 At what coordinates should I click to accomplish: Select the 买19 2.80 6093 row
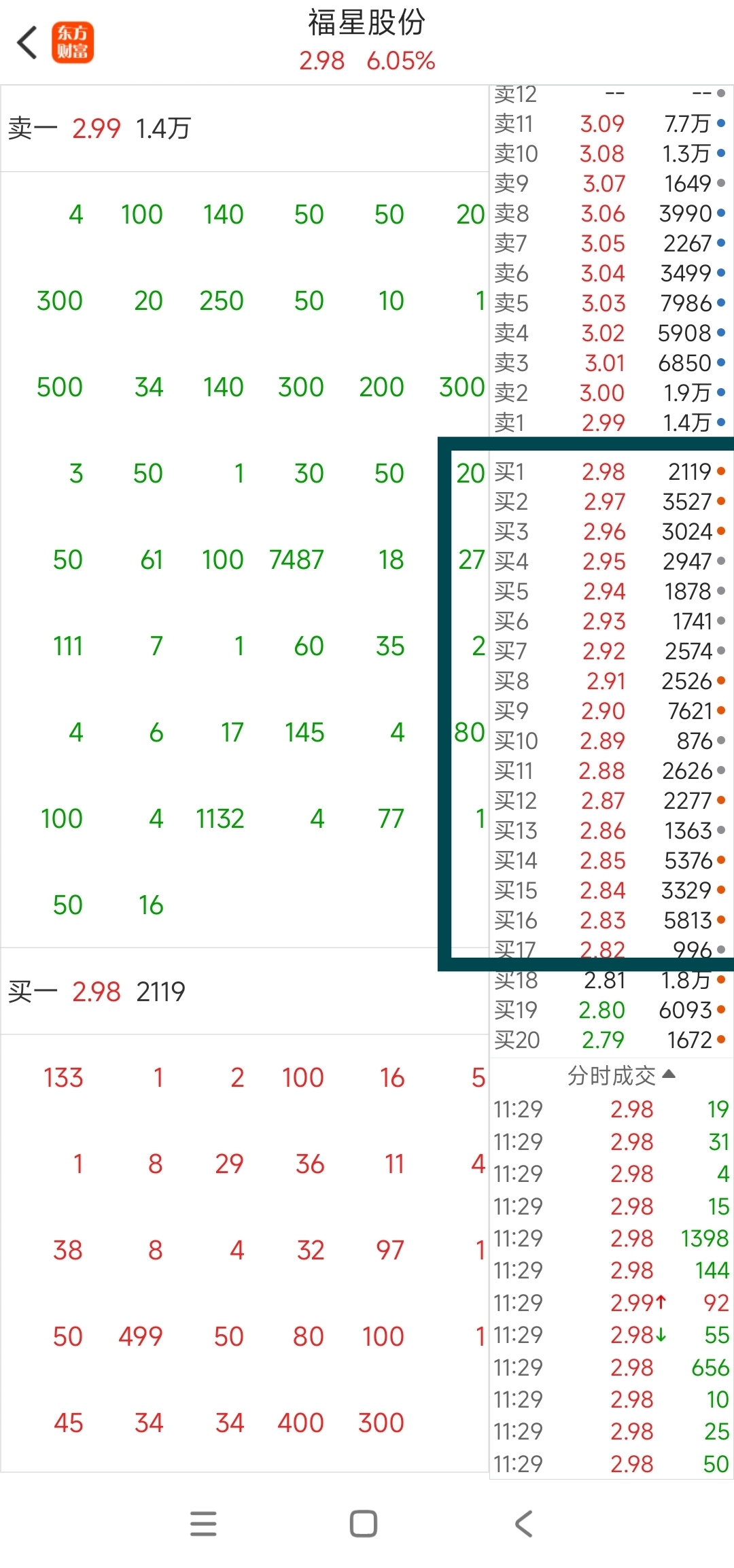point(611,1010)
